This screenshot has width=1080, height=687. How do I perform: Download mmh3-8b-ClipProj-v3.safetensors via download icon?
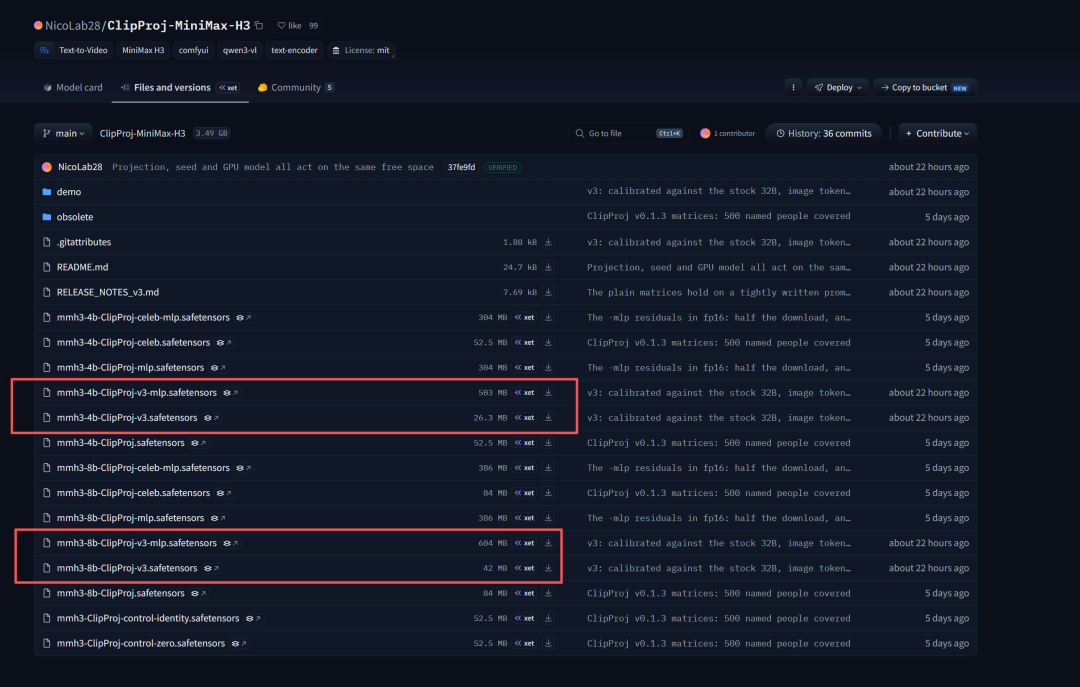tap(548, 568)
